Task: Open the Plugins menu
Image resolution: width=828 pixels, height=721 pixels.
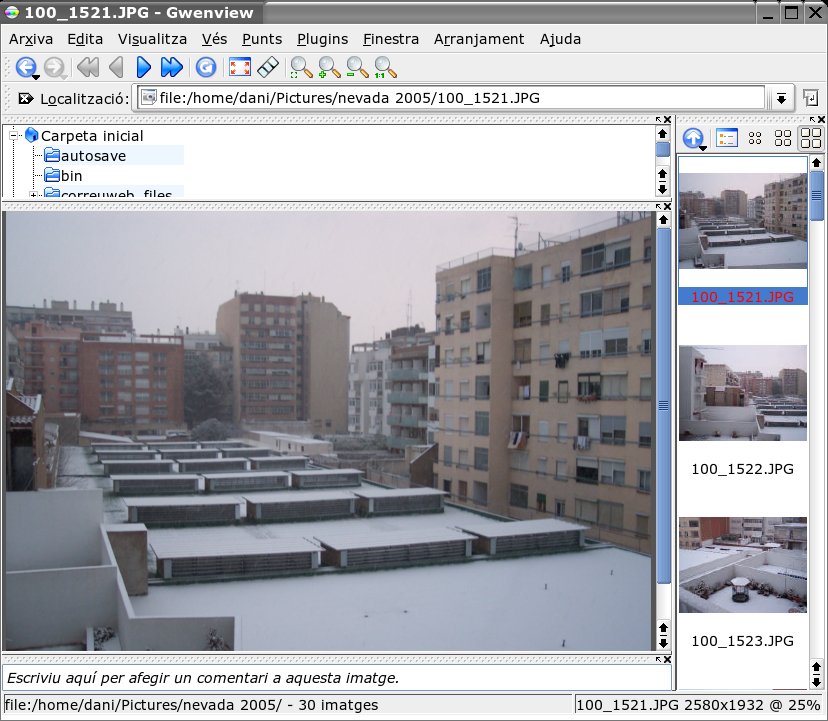Action: coord(322,39)
